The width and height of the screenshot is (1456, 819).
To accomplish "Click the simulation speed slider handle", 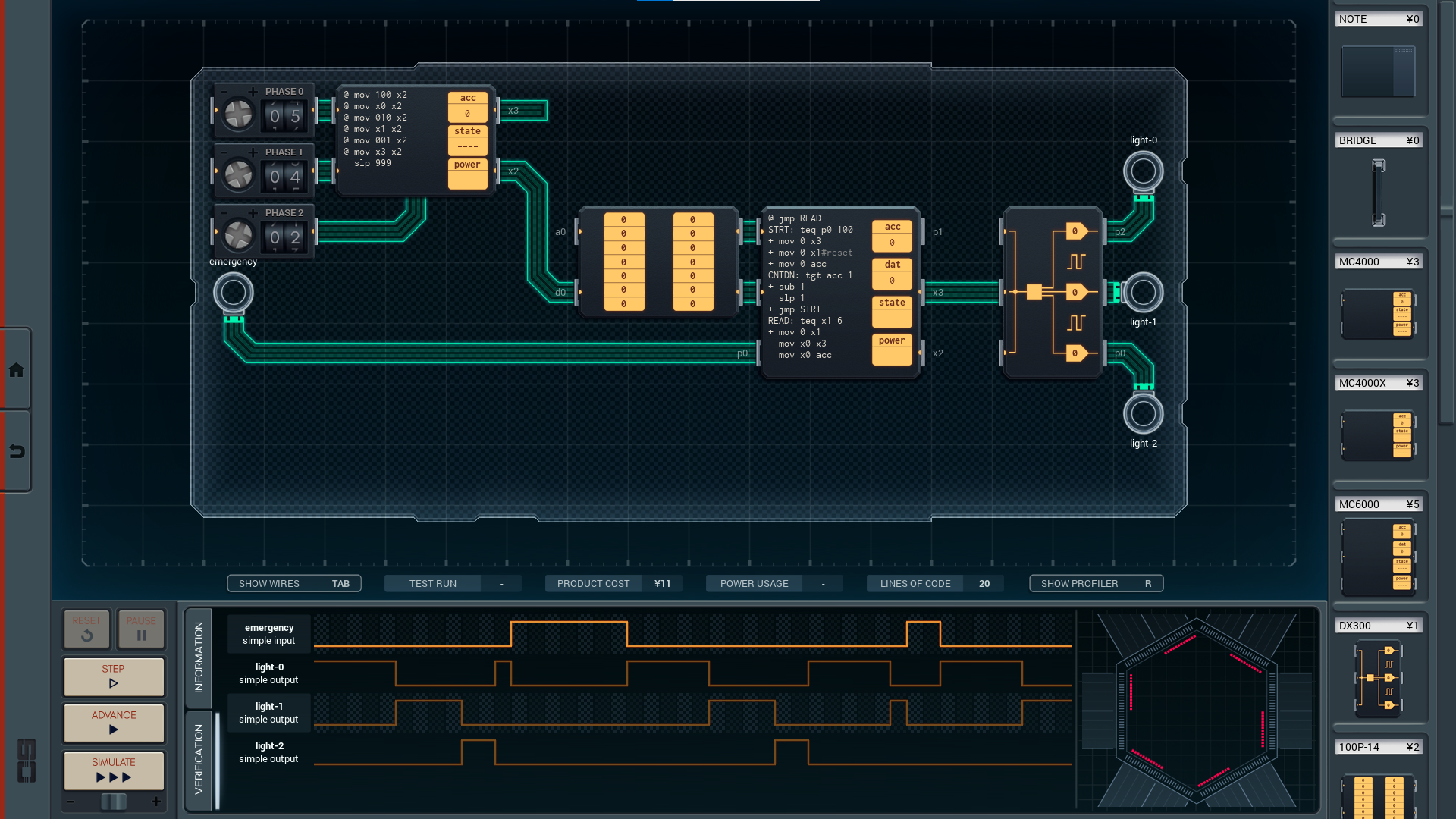I will coord(114,802).
